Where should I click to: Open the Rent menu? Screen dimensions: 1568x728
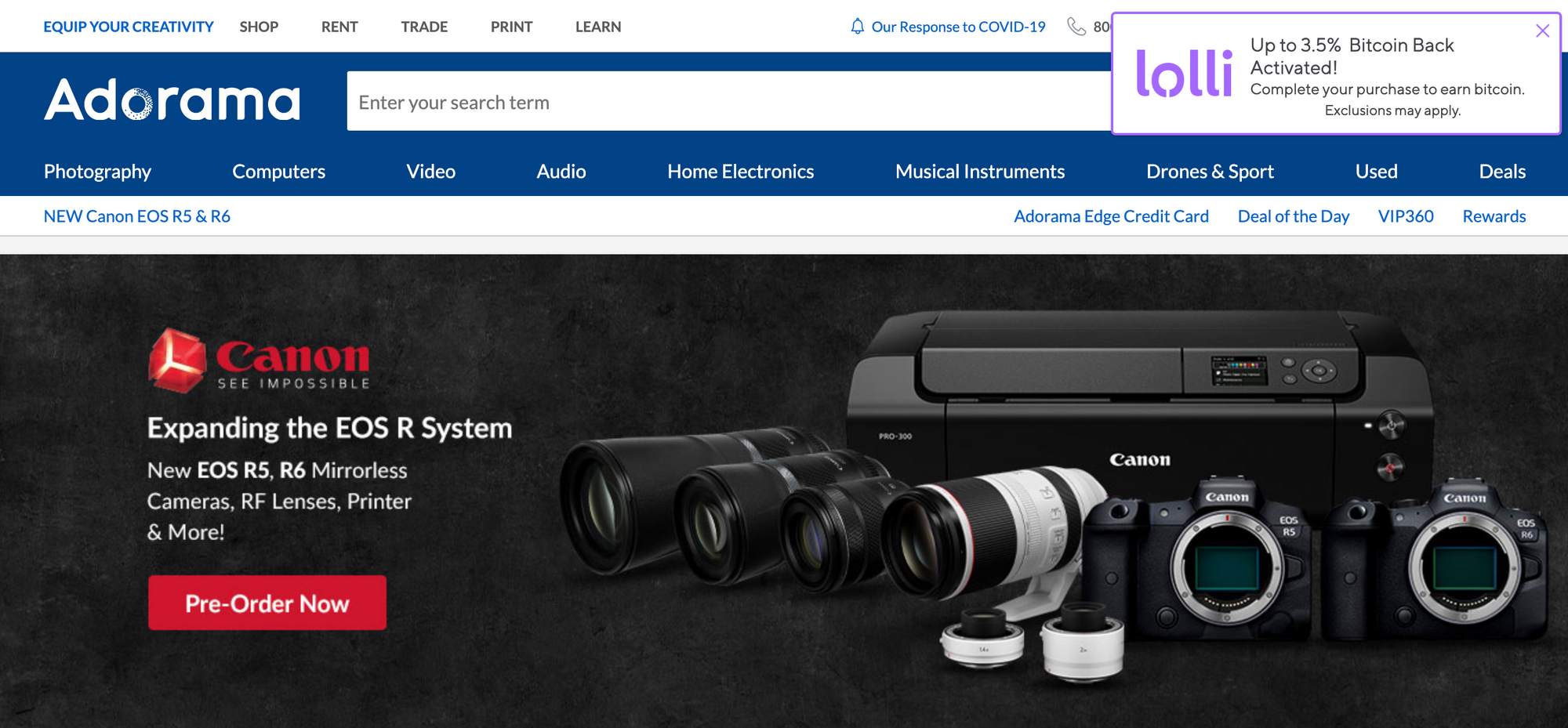(339, 27)
